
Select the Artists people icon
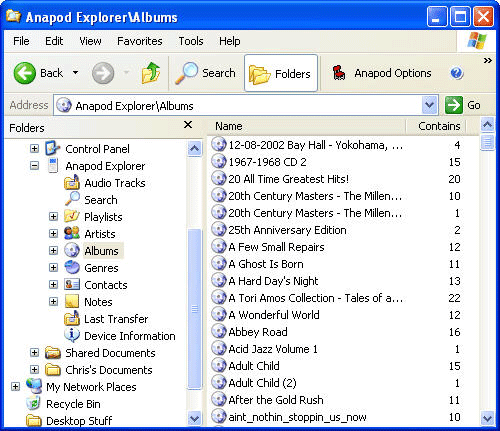[x=72, y=233]
